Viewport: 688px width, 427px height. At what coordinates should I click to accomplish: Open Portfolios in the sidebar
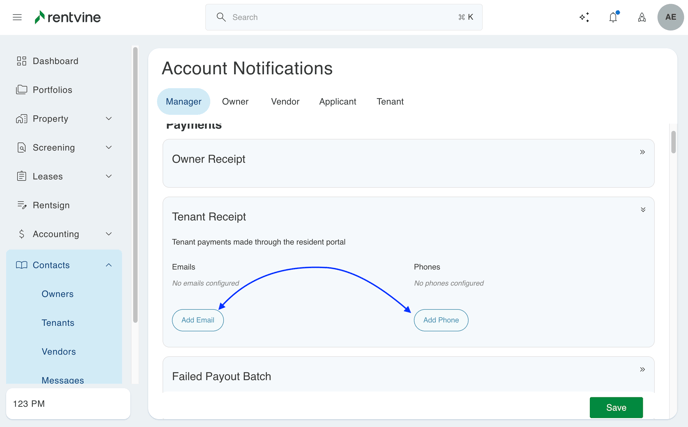click(x=52, y=90)
